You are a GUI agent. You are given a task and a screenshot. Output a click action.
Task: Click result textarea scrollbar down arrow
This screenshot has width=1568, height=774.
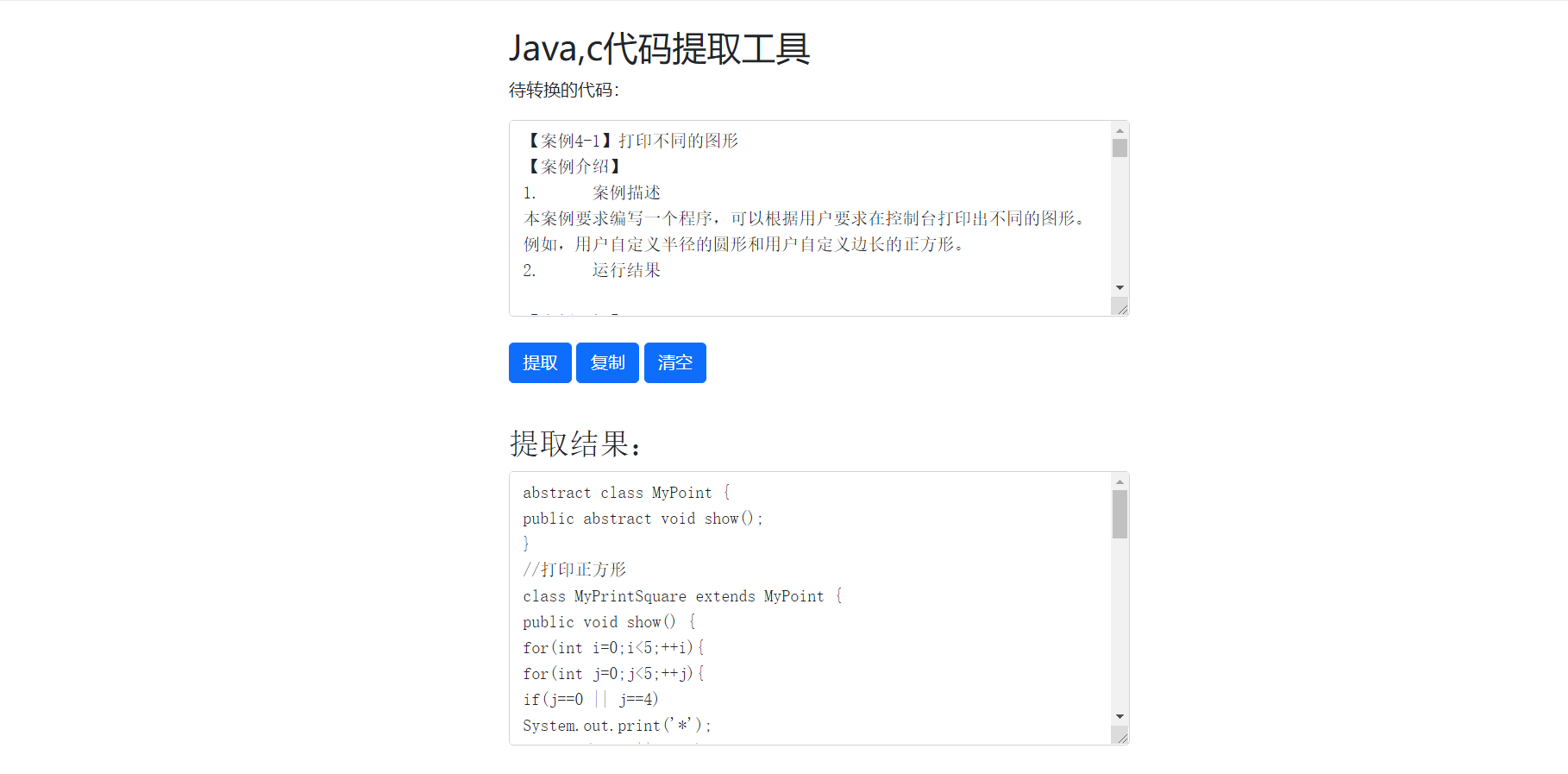(1120, 716)
